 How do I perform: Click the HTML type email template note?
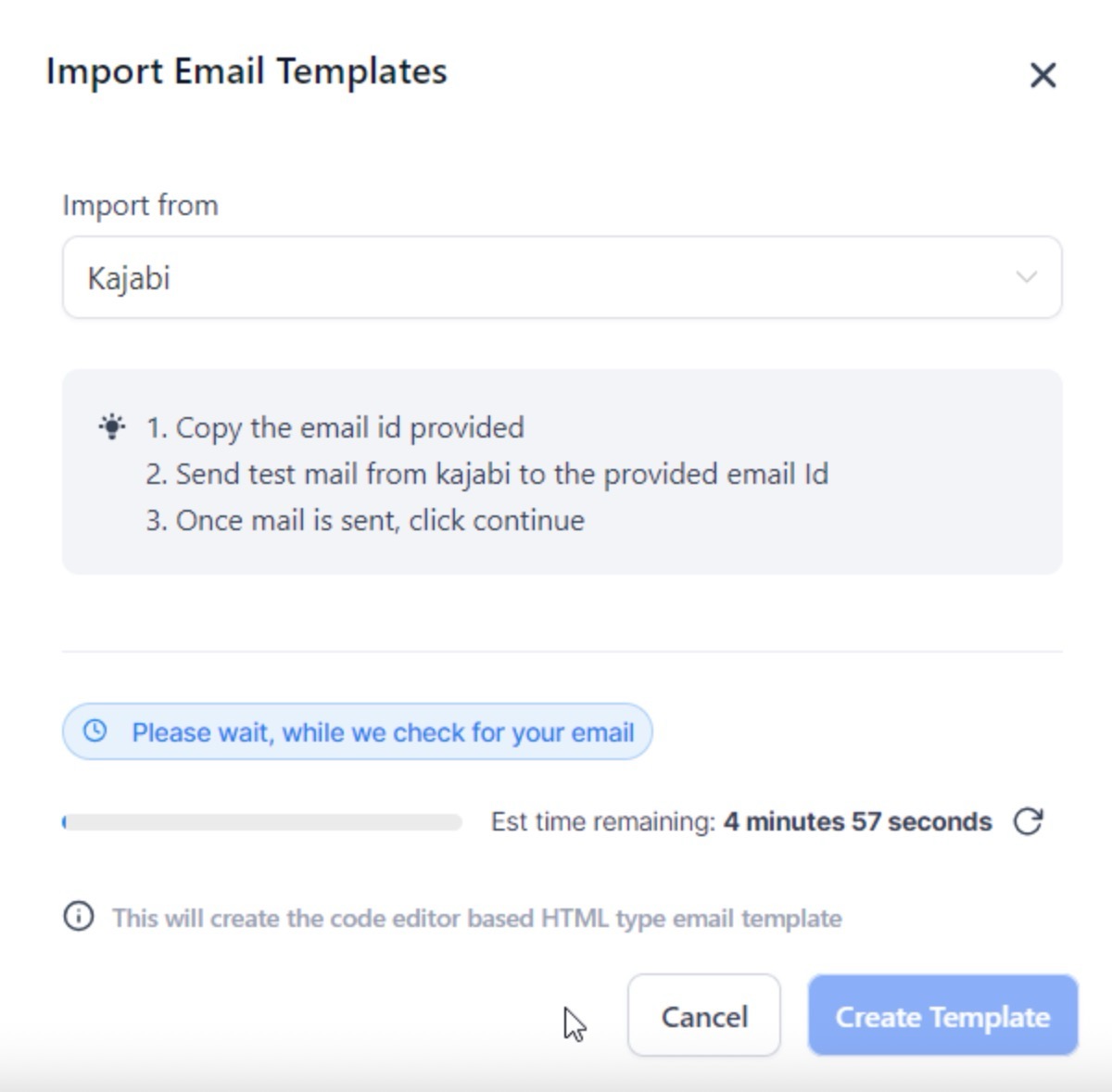477,918
